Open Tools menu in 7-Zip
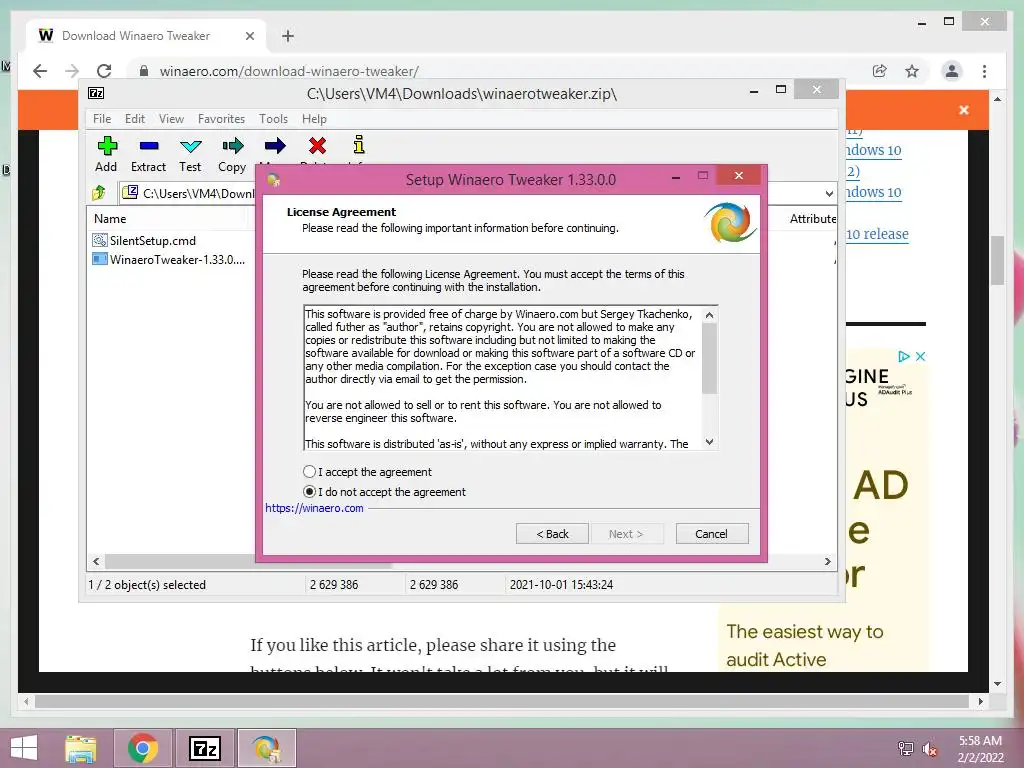 (x=273, y=119)
